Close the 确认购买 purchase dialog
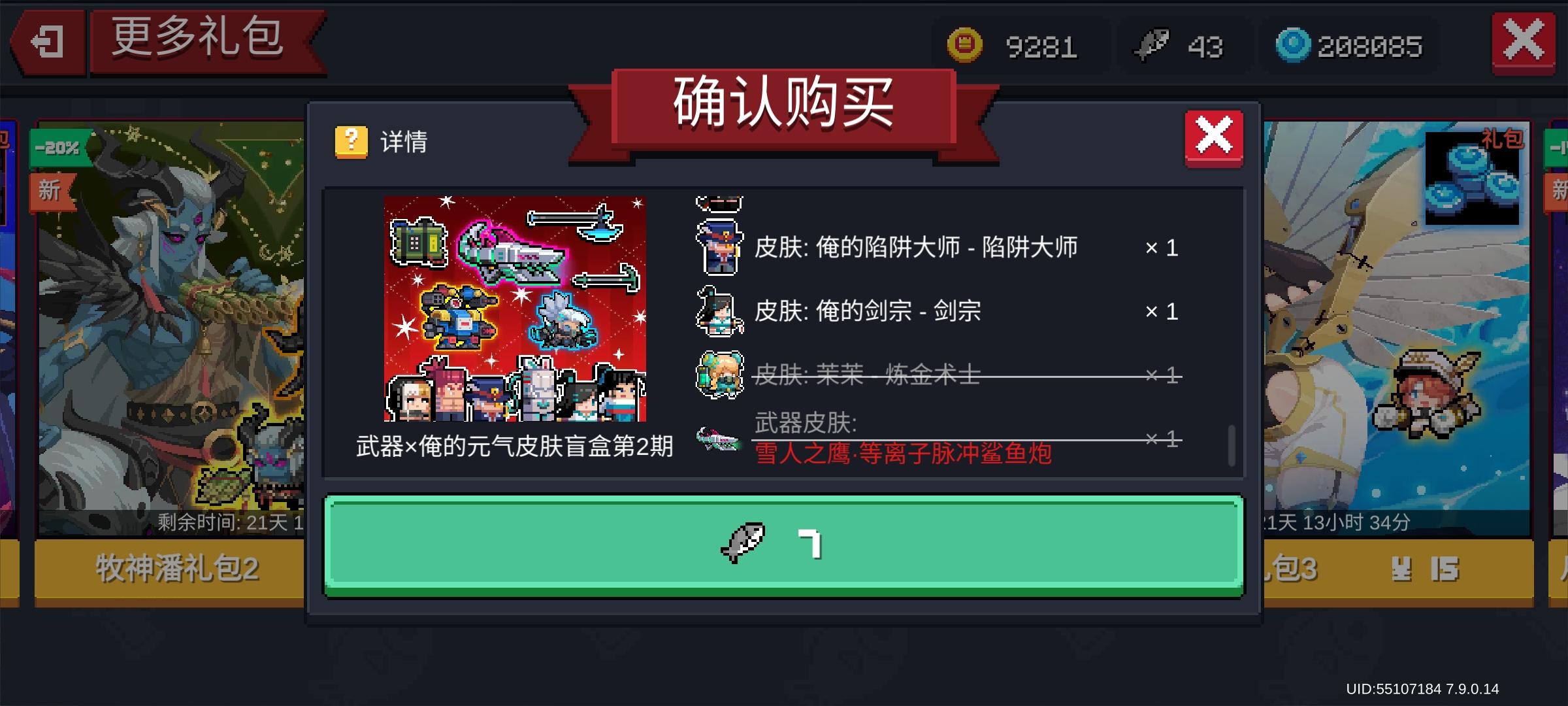The image size is (1568, 706). click(x=1214, y=138)
